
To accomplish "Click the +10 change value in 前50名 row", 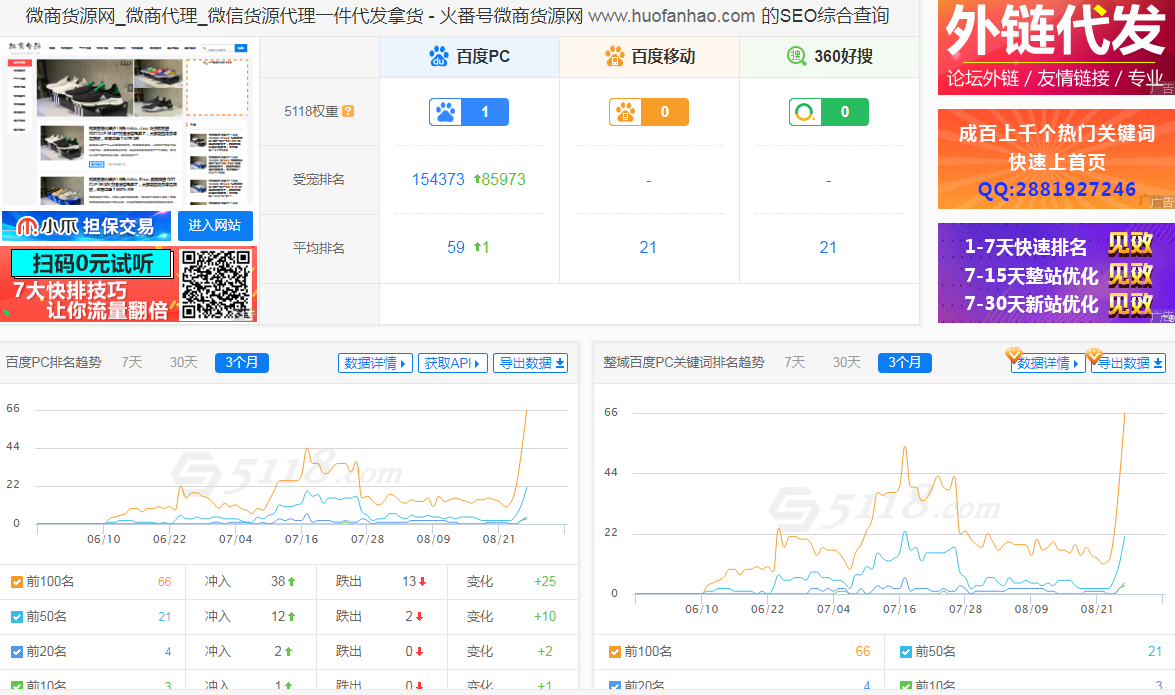I will click(545, 617).
